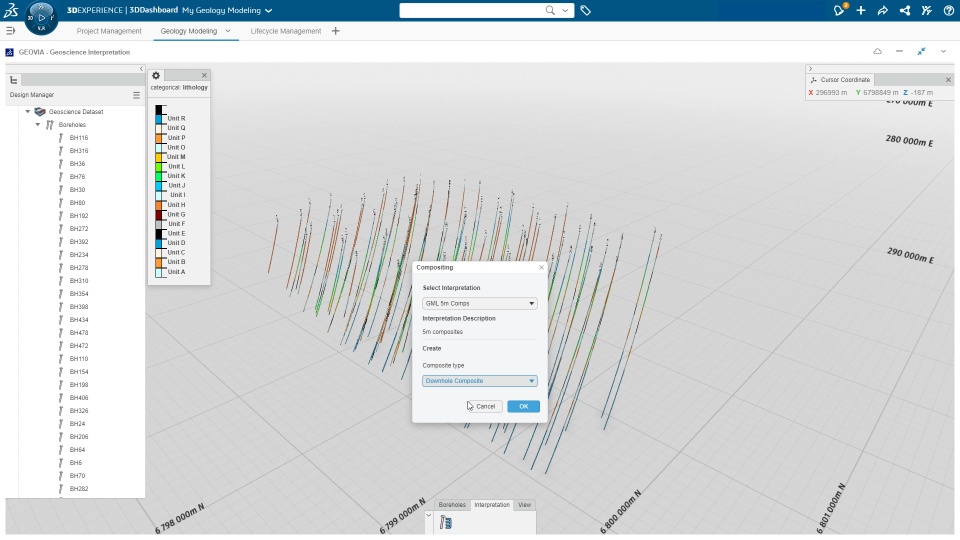
Task: Minimize the widget with dash icon
Action: pos(899,51)
